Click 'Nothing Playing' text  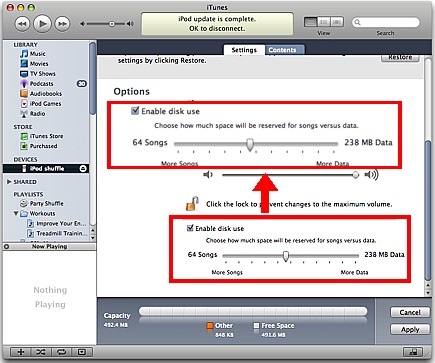point(50,297)
